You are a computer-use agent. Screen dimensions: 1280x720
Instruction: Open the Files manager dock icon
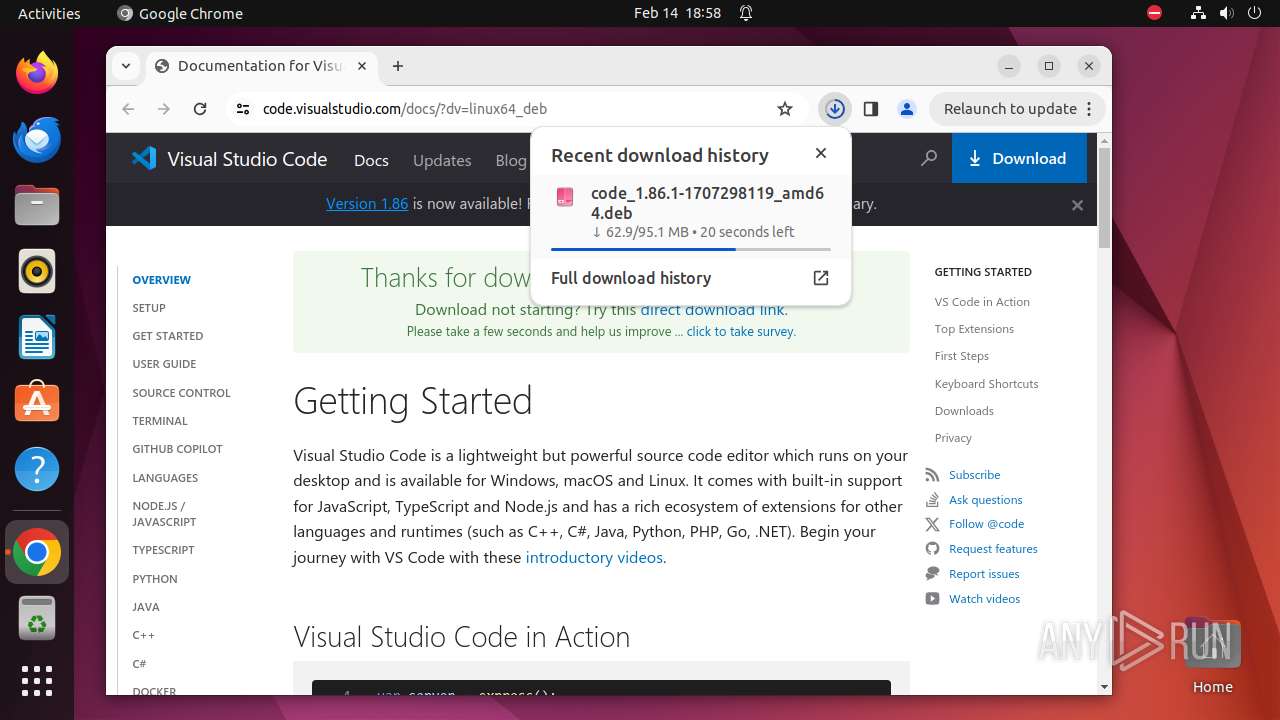[37, 205]
